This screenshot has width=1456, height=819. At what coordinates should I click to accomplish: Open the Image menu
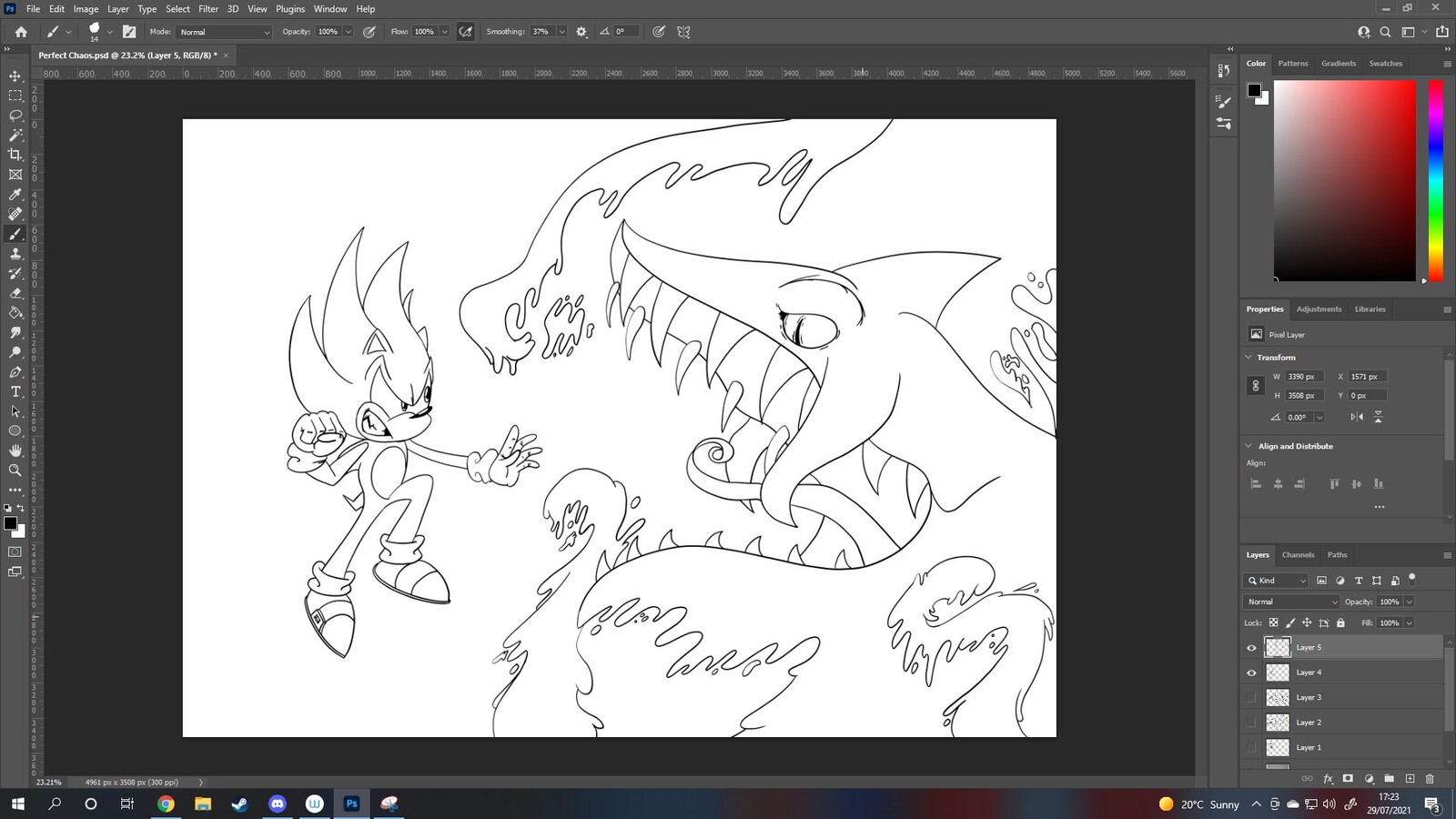(x=86, y=9)
